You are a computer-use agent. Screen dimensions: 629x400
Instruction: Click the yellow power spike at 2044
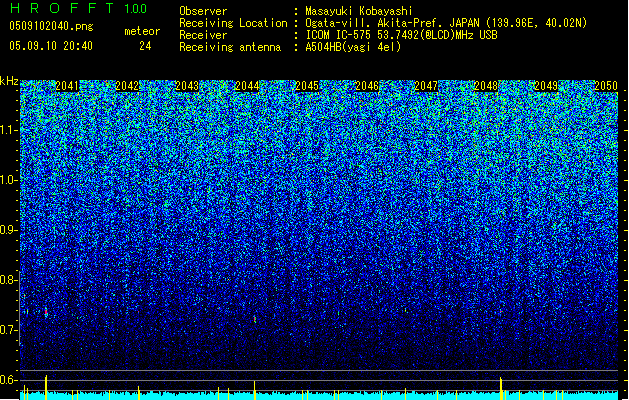254,390
